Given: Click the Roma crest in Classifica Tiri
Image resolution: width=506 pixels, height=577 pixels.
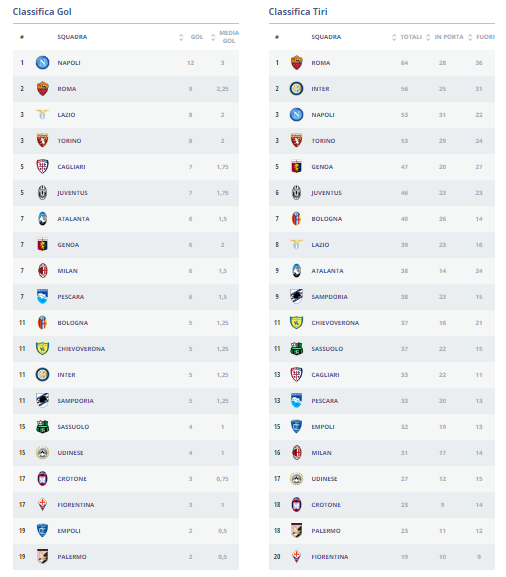Looking at the screenshot, I should 297,63.
